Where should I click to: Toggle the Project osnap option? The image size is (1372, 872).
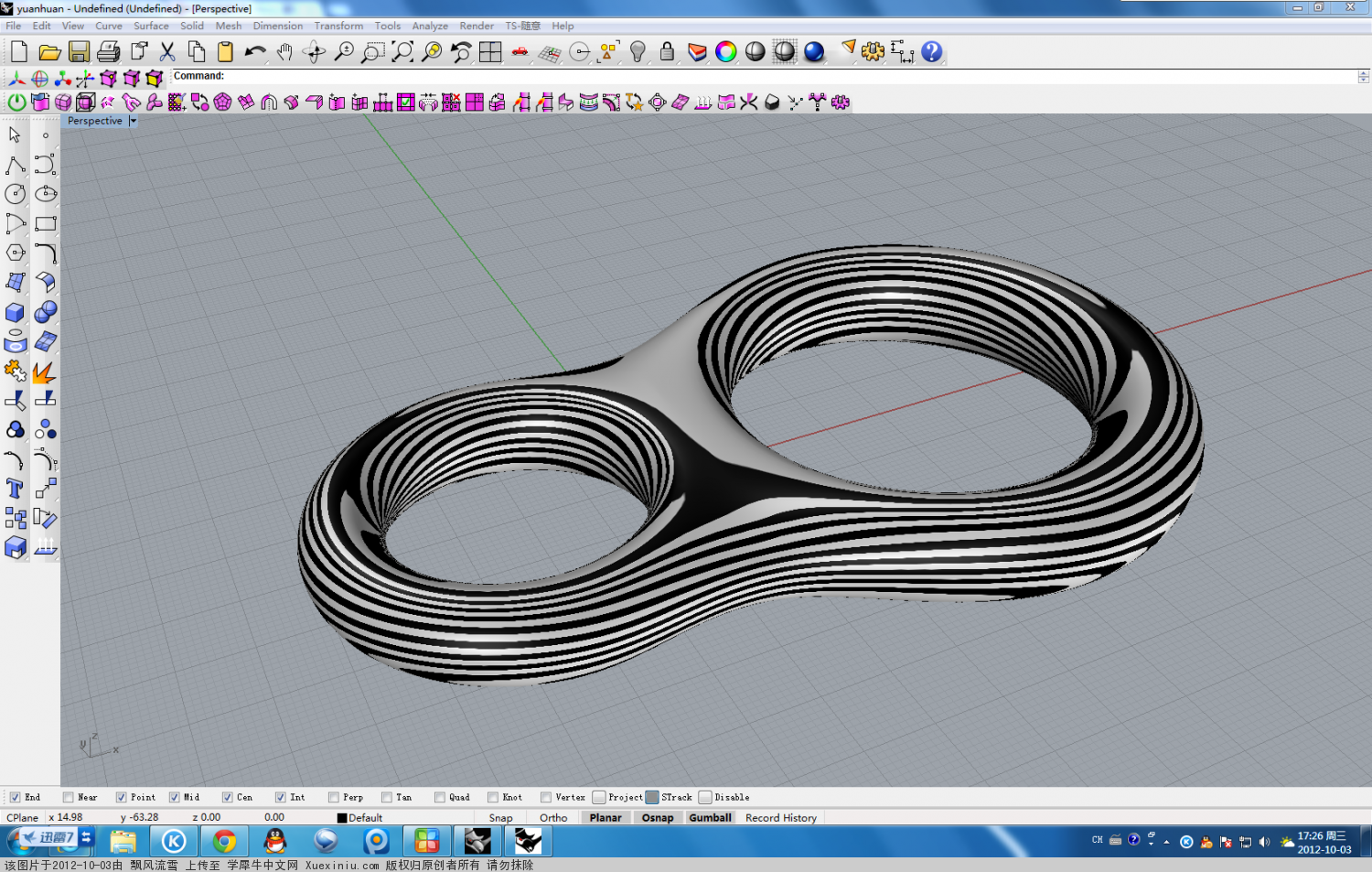599,798
